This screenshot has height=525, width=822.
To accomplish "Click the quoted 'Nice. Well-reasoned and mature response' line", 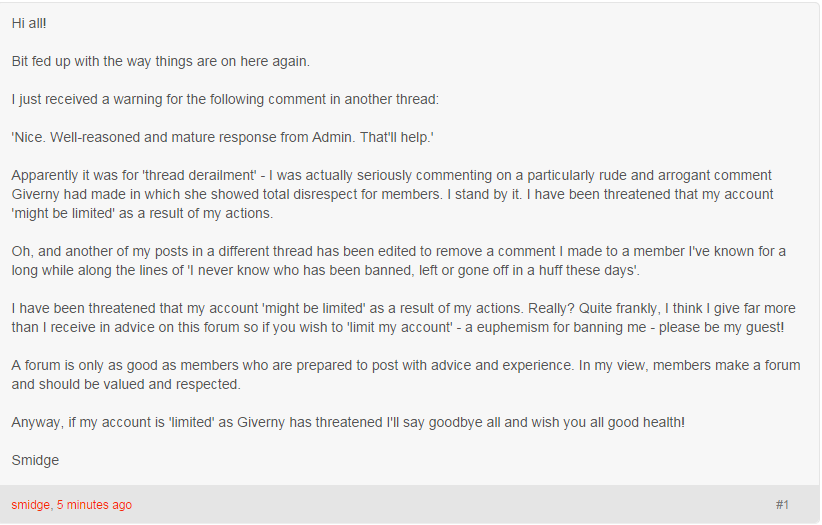I will click(222, 137).
